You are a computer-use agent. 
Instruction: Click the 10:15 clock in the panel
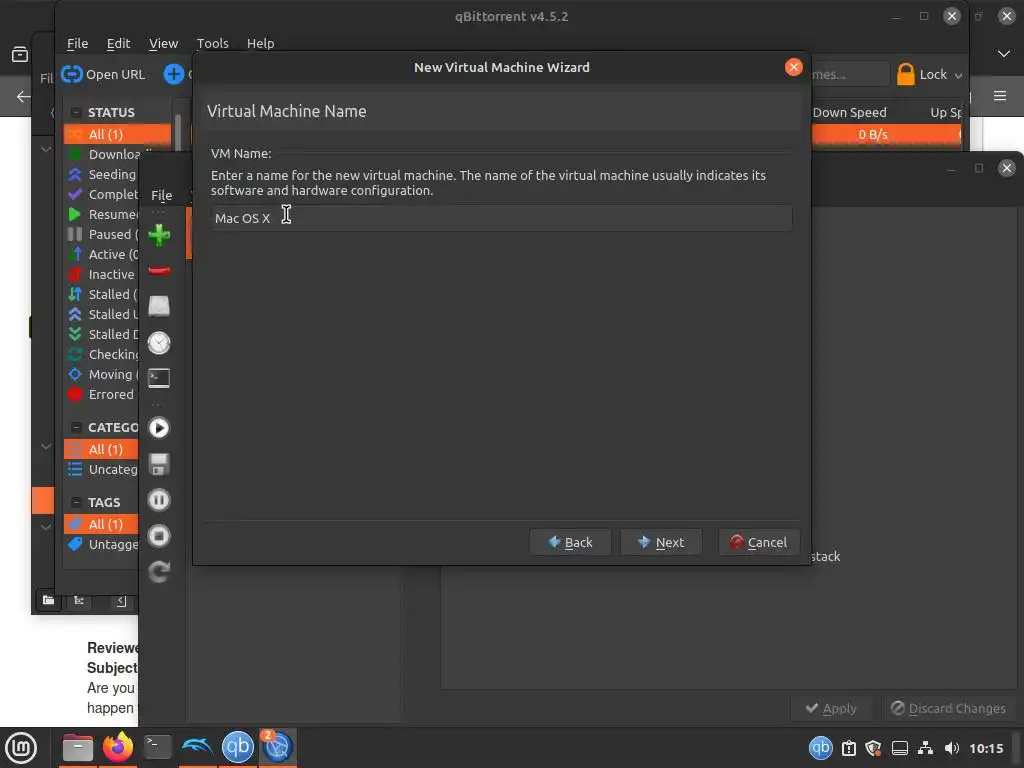pos(986,748)
